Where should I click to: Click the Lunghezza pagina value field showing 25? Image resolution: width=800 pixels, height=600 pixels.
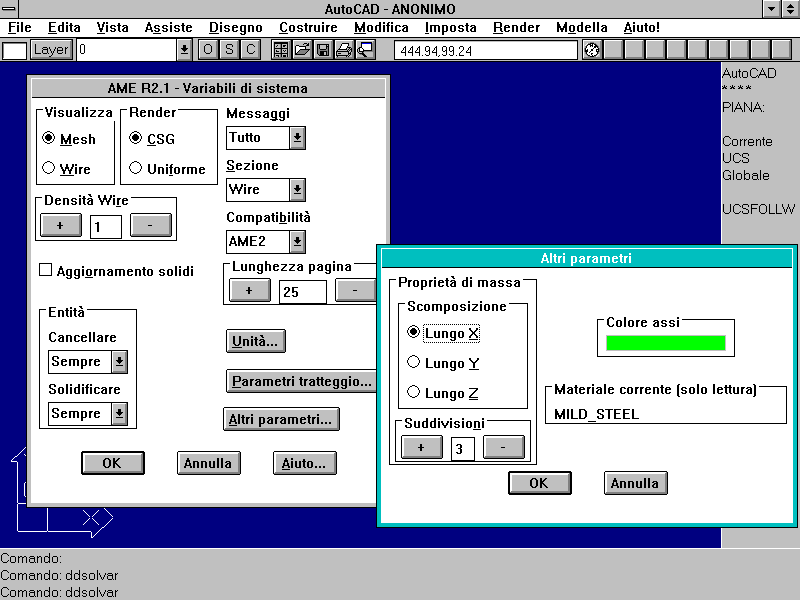(303, 292)
